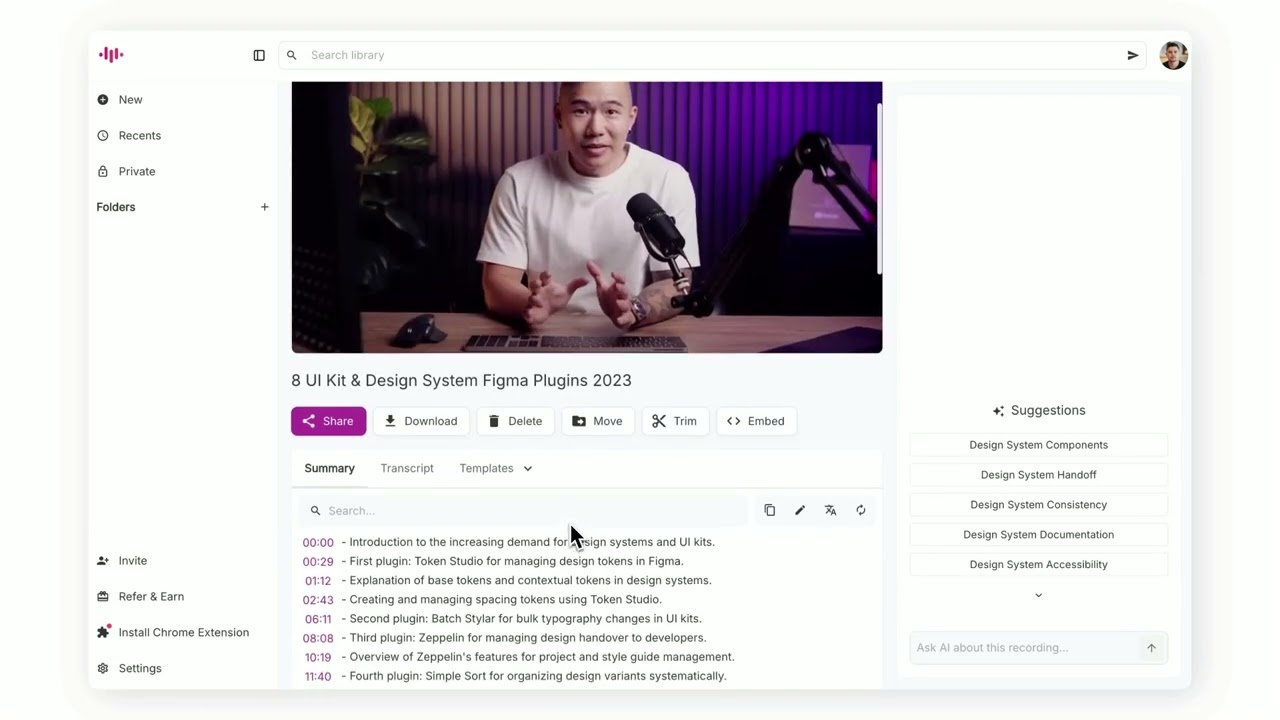This screenshot has height=720, width=1280.
Task: Open the Refer & Earn page
Action: click(151, 596)
